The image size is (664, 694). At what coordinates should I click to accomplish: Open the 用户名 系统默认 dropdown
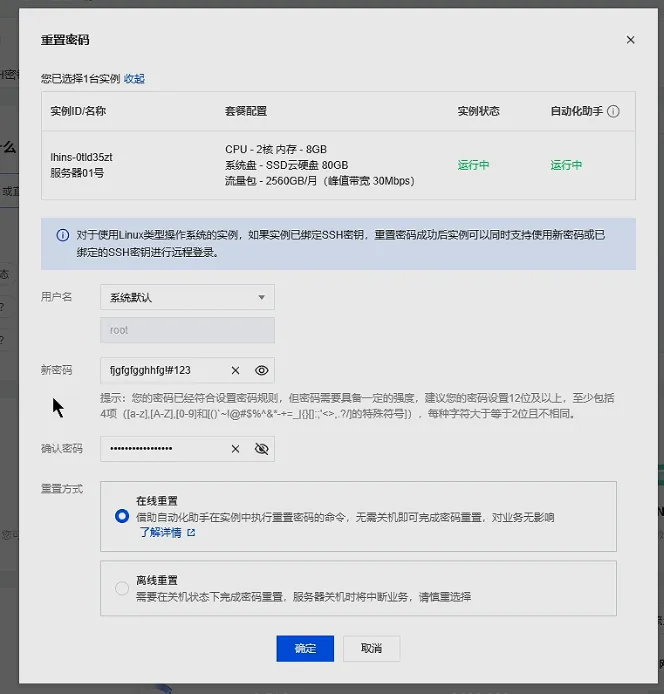coord(187,297)
